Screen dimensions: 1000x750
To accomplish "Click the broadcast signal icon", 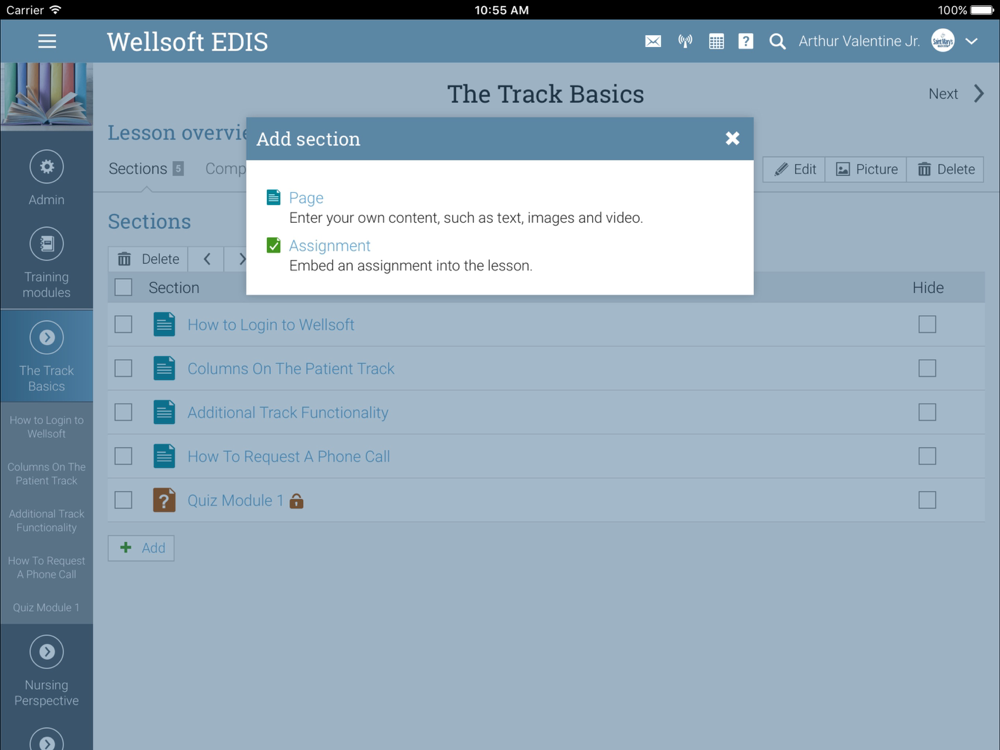I will click(x=685, y=41).
